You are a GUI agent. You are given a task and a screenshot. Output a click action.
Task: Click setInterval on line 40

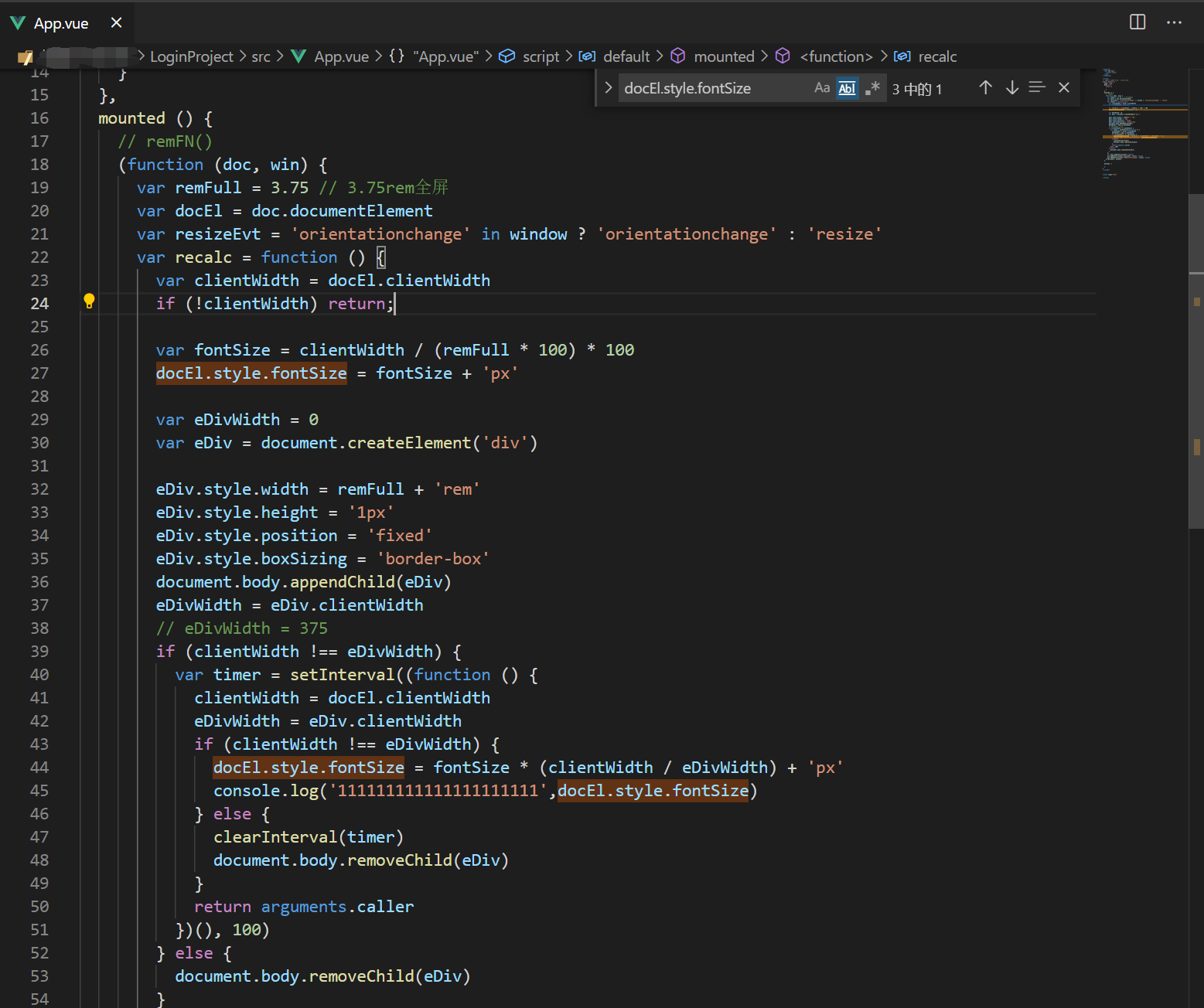coord(343,675)
